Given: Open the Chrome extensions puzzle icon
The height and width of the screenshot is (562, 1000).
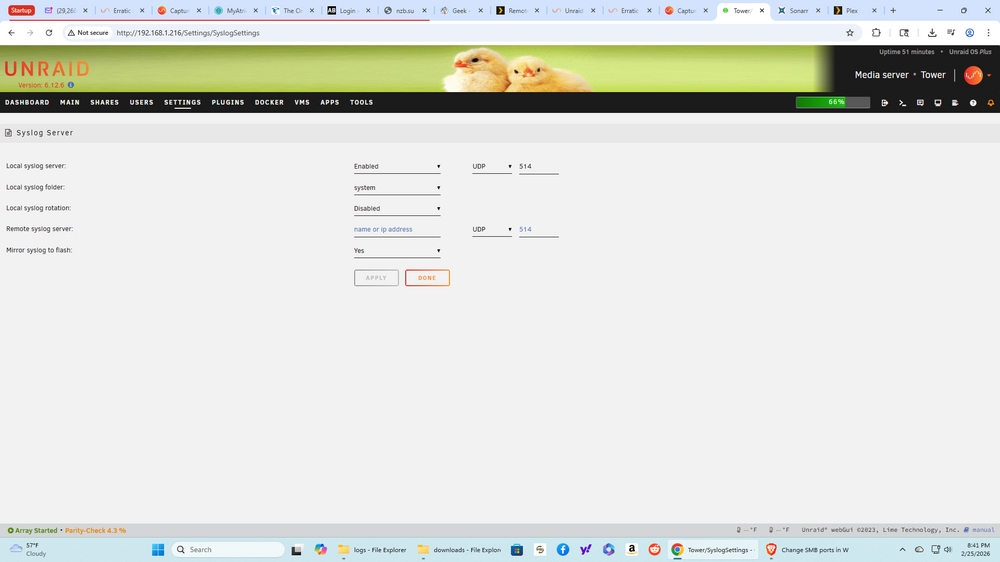Looking at the screenshot, I should (876, 33).
